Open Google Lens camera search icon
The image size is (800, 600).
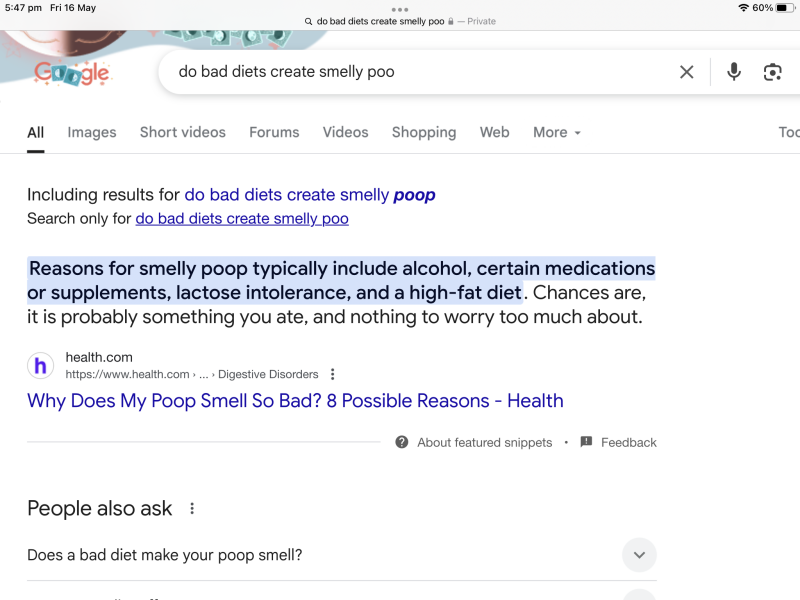(x=772, y=72)
